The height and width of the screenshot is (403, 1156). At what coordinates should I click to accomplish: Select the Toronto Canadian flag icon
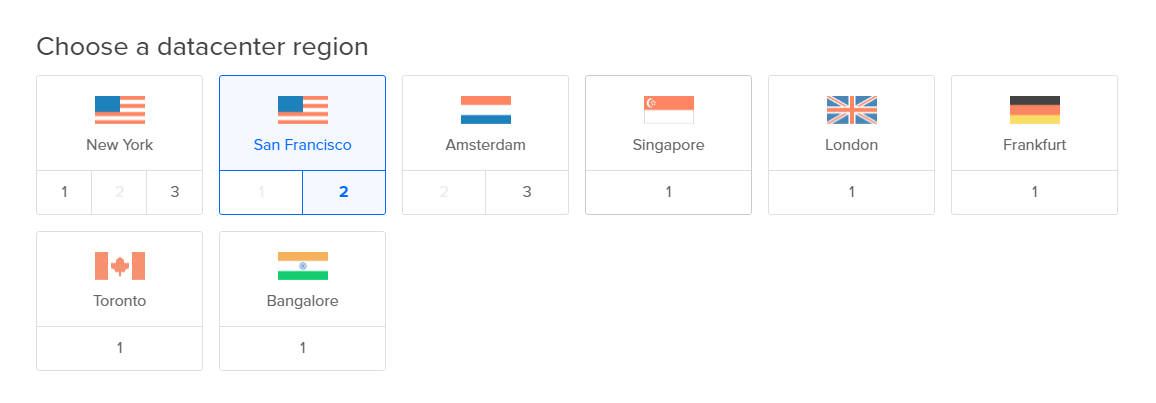120,266
